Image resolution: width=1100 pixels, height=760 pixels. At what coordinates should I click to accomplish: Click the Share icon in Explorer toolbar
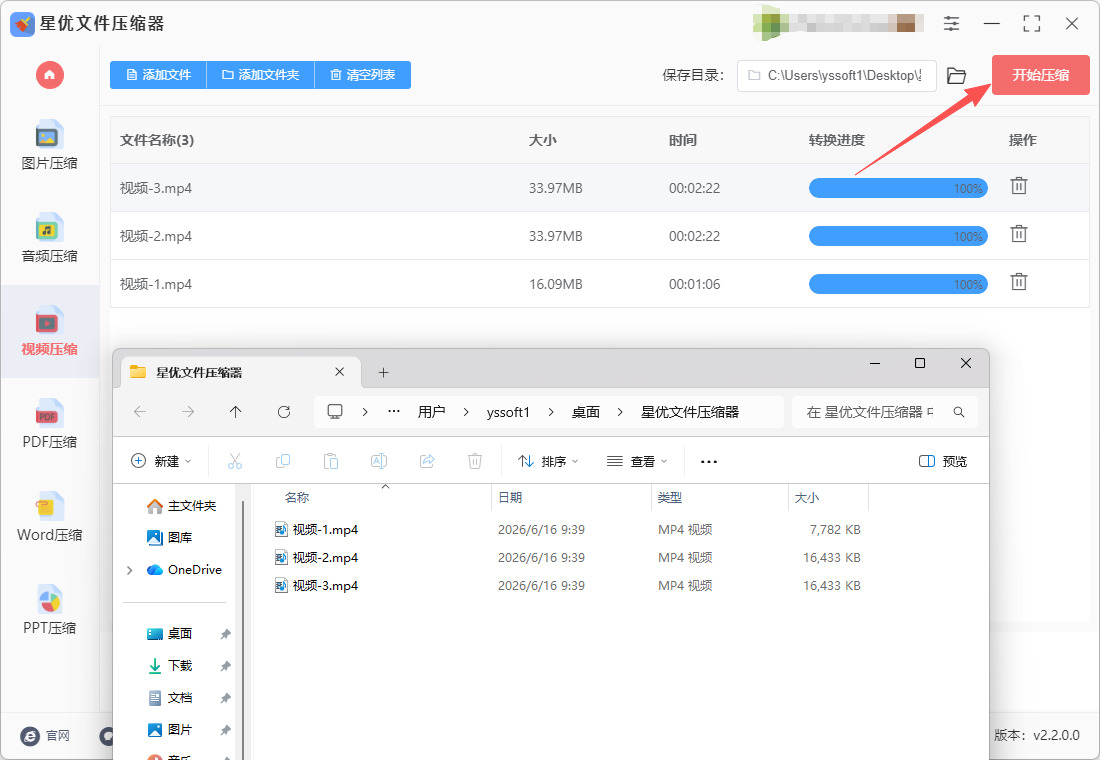click(427, 461)
